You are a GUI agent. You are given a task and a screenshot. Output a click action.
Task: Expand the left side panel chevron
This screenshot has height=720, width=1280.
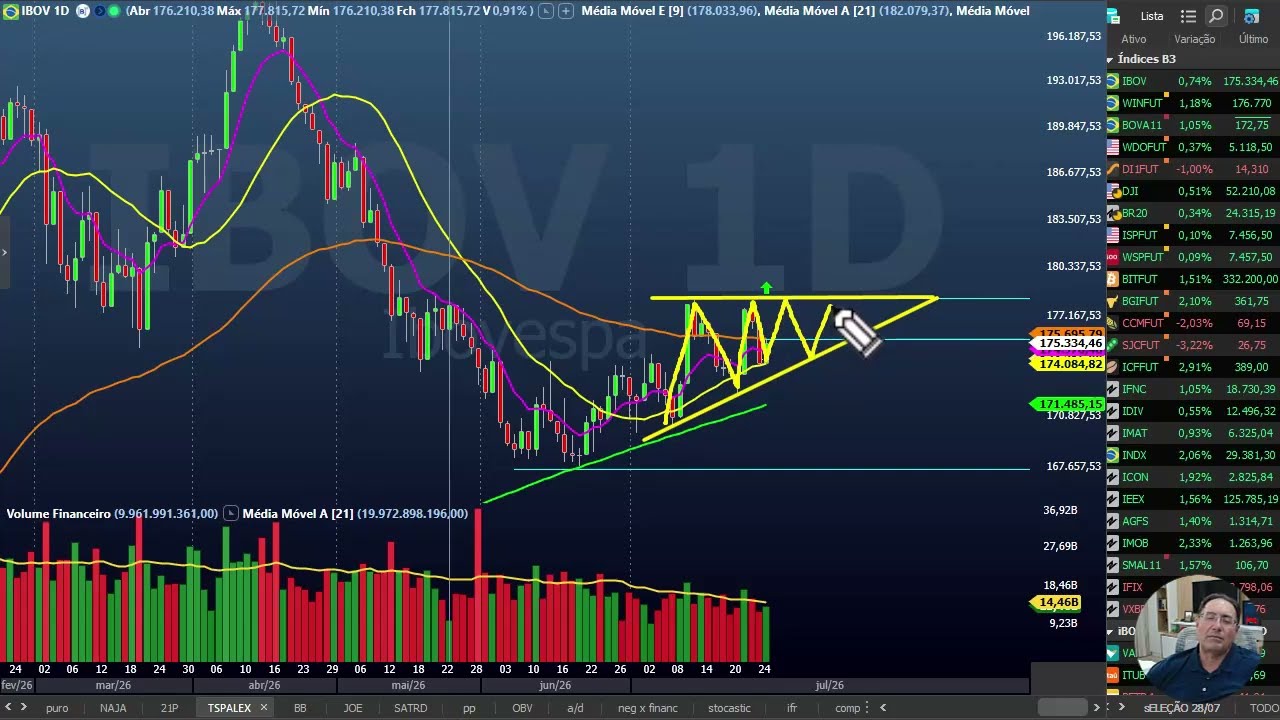point(4,252)
